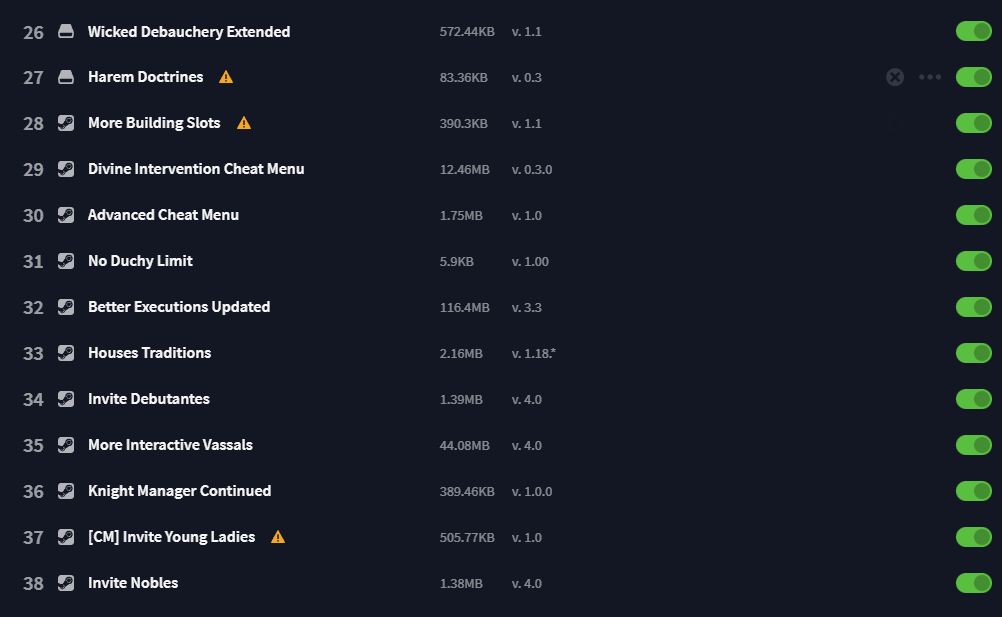Screen dimensions: 1002x617
Task: Click the Knight Manager Continued title
Action: pyautogui.click(x=180, y=491)
